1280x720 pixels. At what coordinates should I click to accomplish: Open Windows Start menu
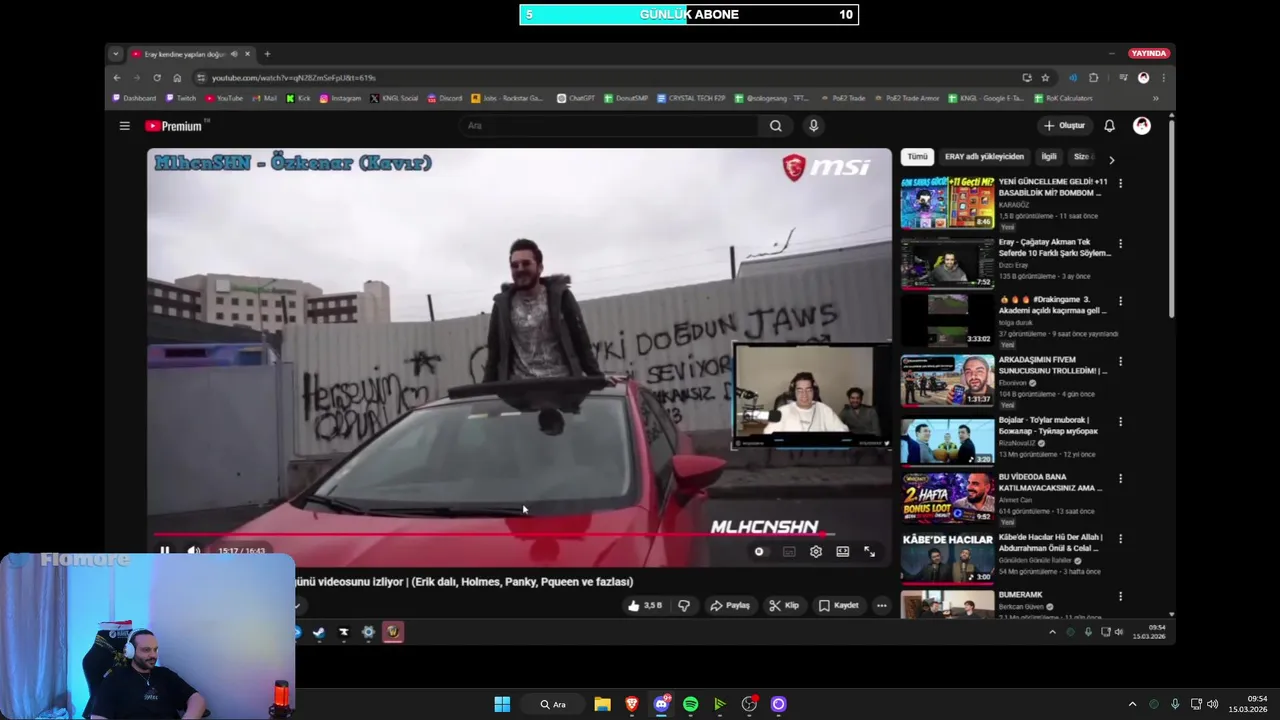pyautogui.click(x=502, y=704)
